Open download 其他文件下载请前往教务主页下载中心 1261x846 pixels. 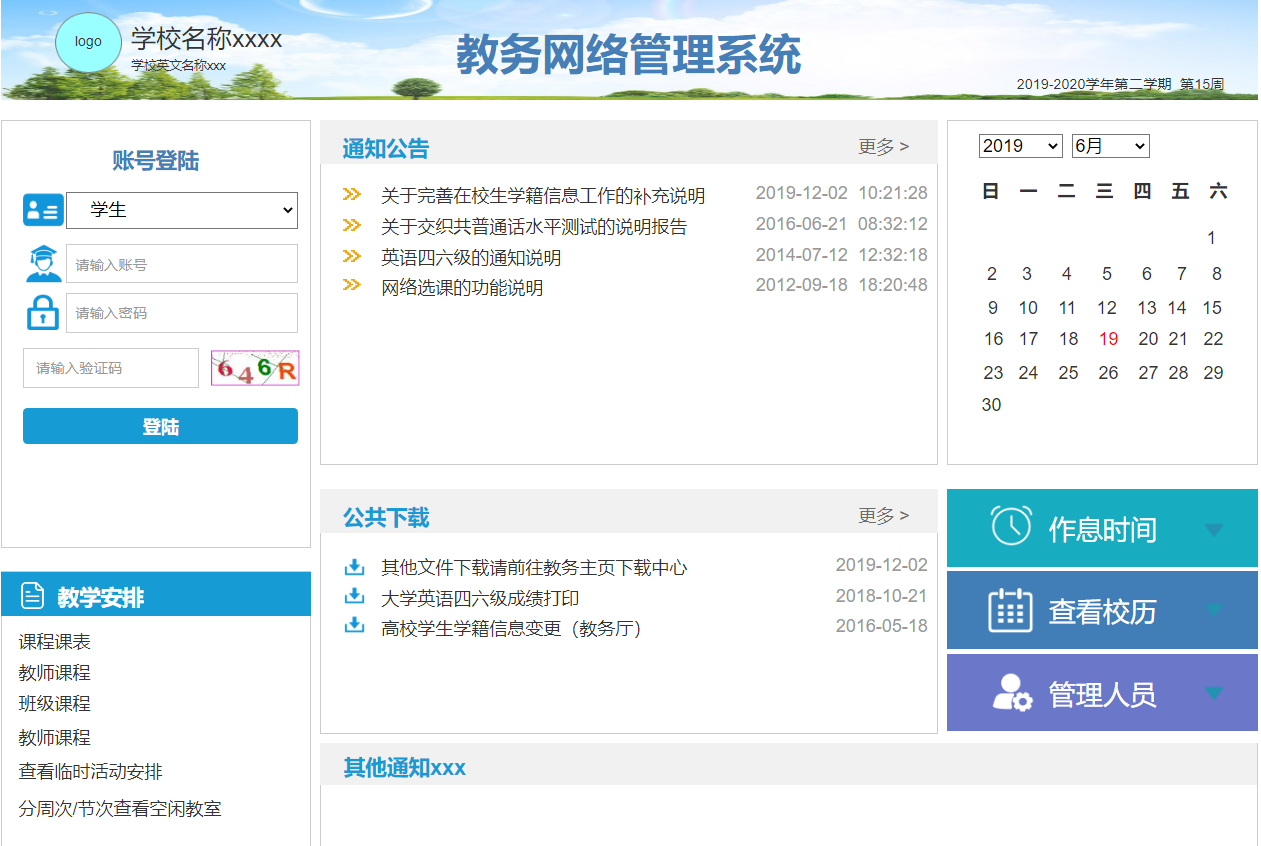(x=534, y=568)
